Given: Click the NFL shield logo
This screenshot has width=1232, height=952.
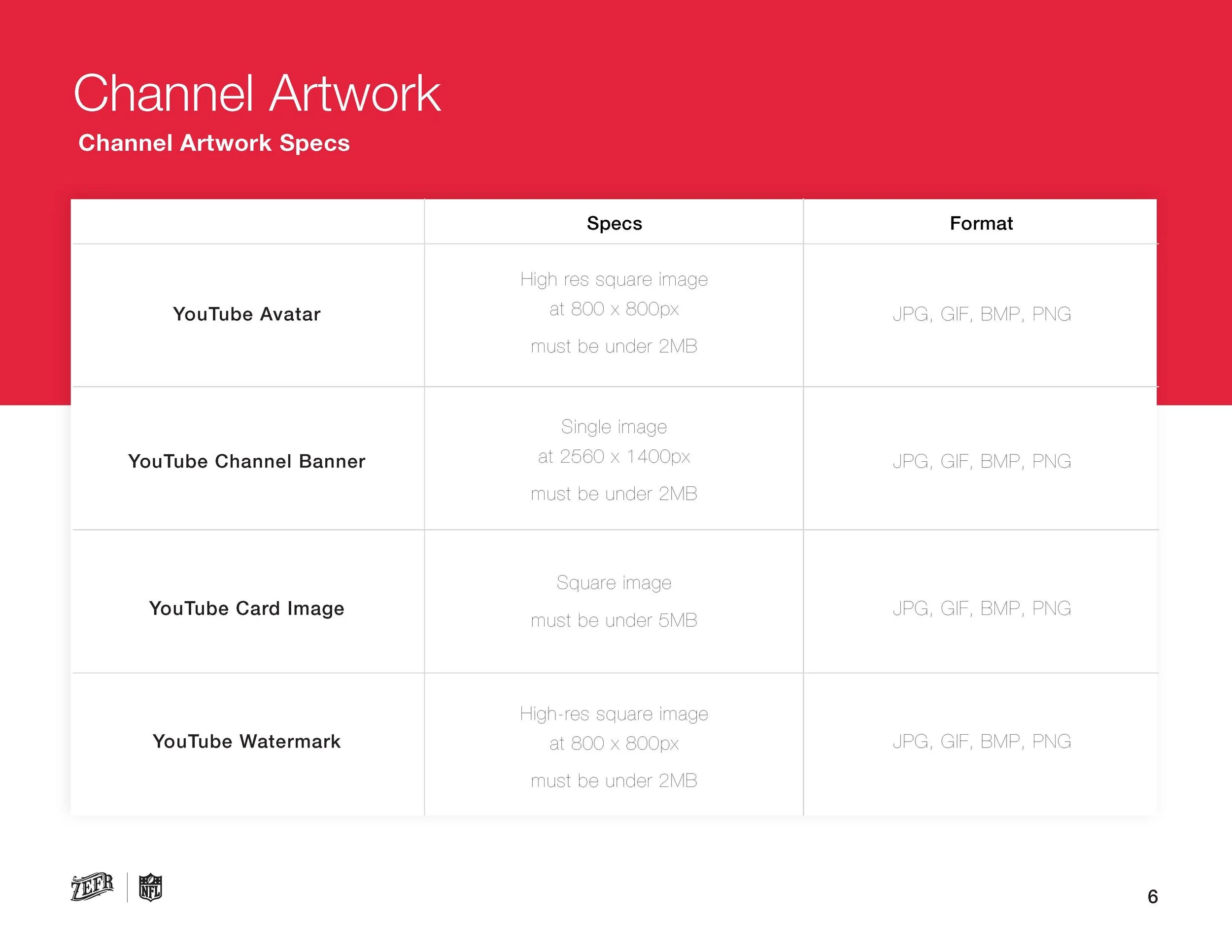Looking at the screenshot, I should coord(151,888).
